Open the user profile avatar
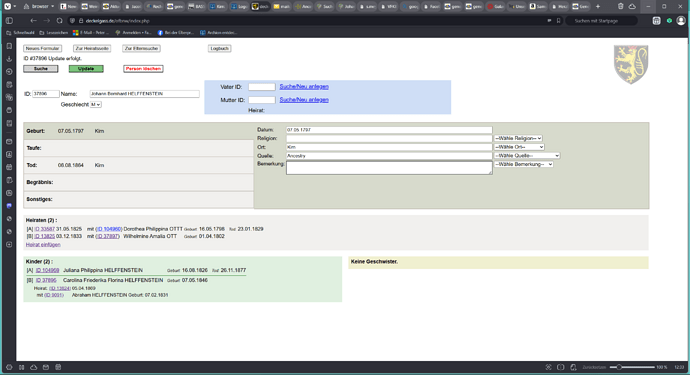Image resolution: width=690 pixels, height=375 pixels. pos(681,21)
